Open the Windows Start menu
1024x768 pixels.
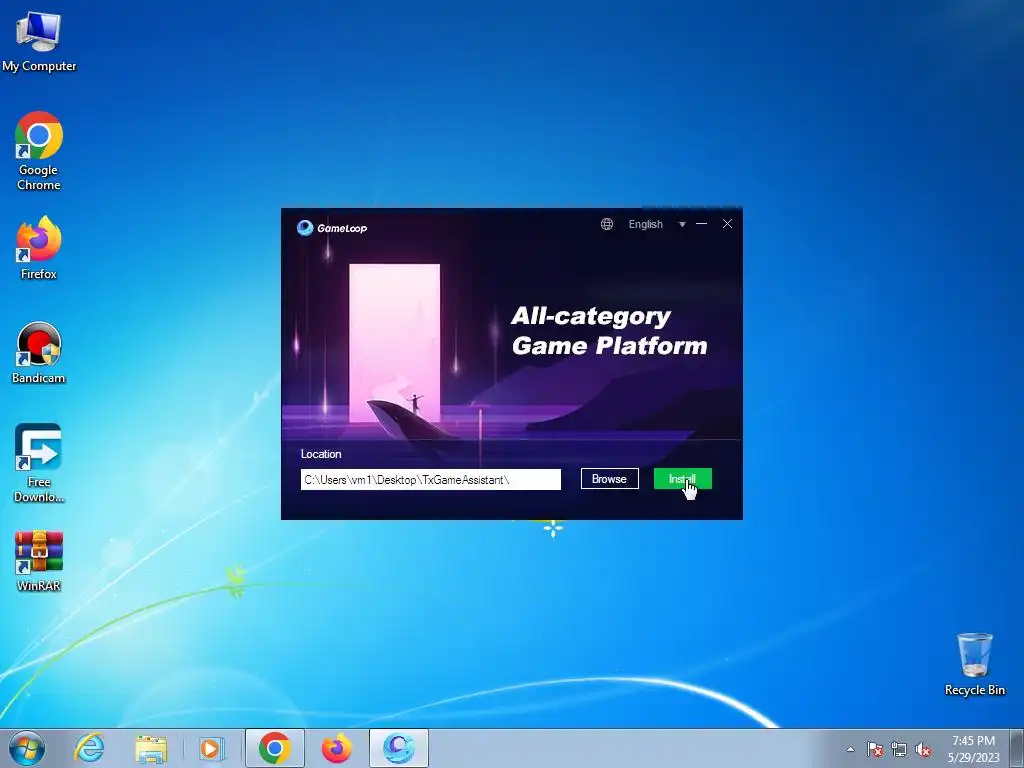[x=27, y=748]
